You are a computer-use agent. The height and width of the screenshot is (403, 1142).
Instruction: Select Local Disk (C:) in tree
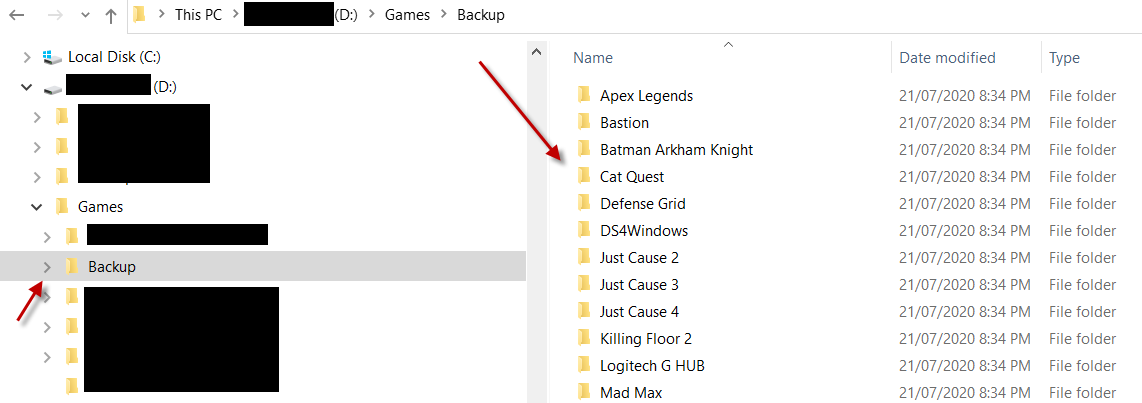(x=114, y=56)
